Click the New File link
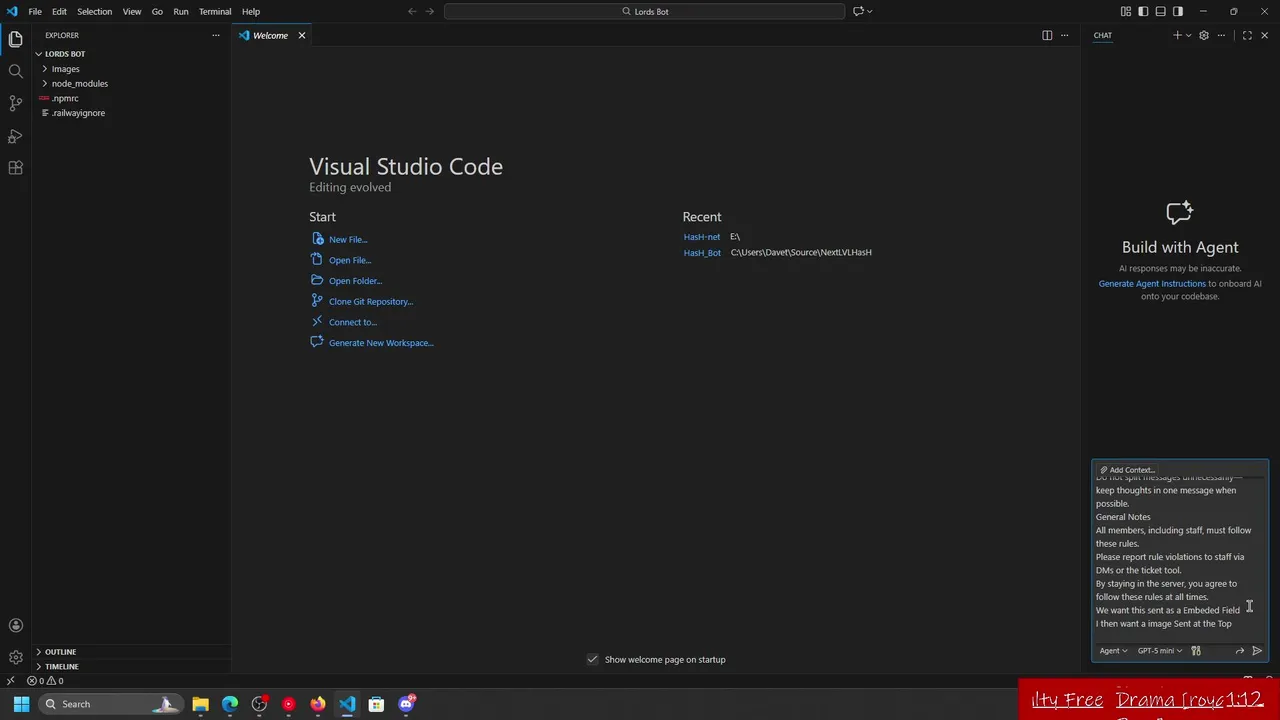This screenshot has height=720, width=1280. click(348, 239)
